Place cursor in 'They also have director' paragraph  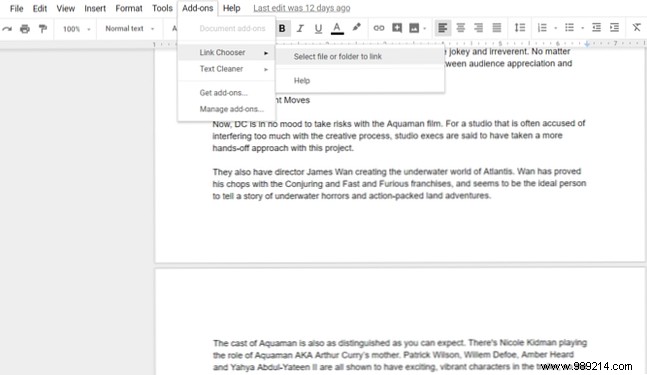(x=399, y=183)
